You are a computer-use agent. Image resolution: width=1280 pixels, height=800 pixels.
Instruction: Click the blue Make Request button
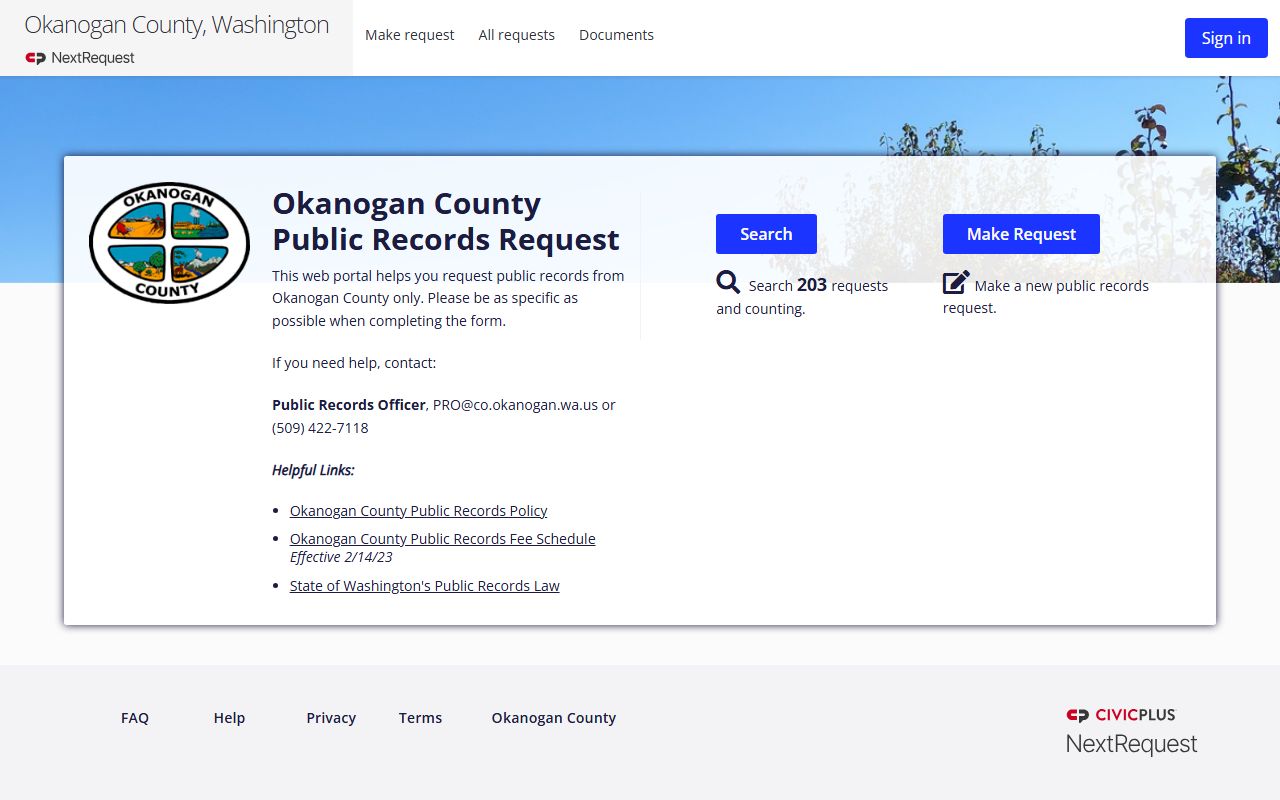point(1021,234)
